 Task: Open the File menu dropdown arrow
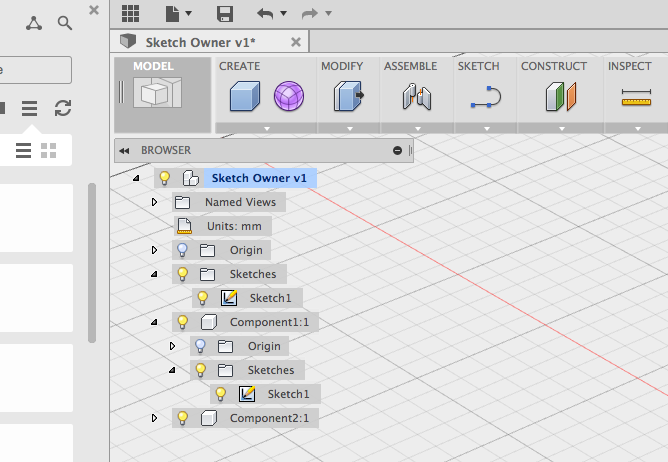[189, 13]
